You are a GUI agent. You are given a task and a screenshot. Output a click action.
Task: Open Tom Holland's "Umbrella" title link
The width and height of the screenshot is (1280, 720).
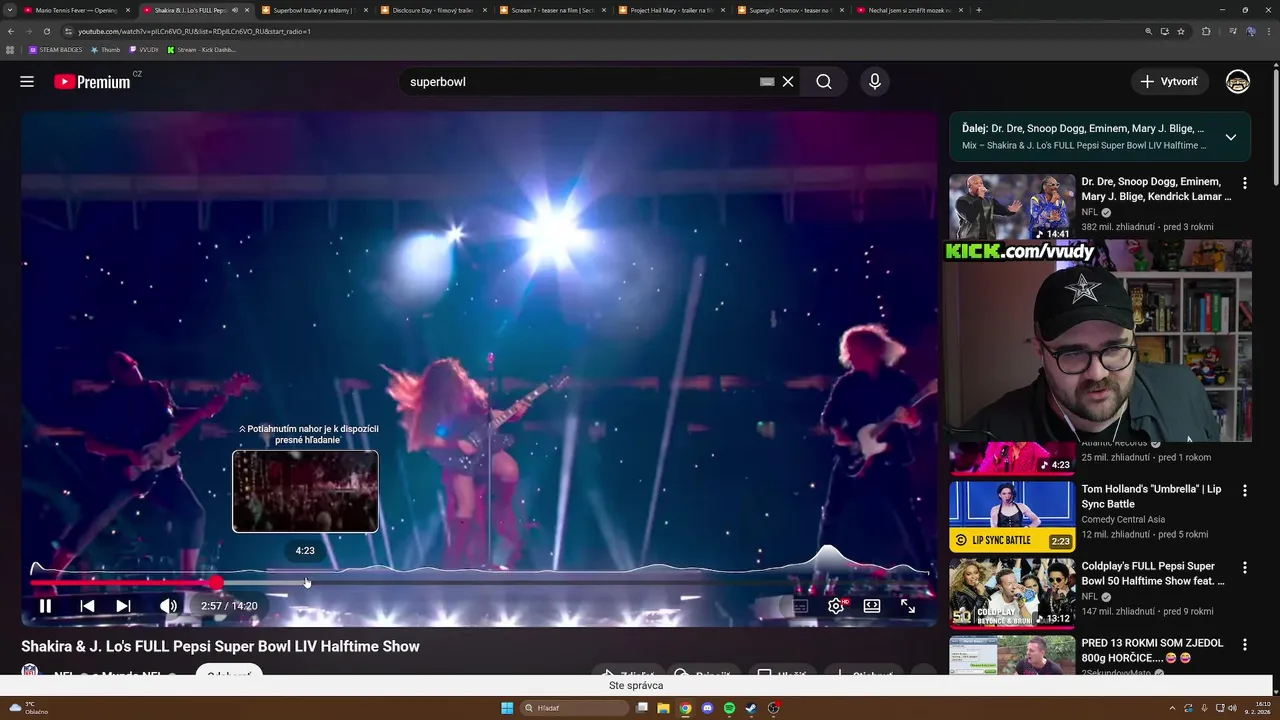point(1151,497)
